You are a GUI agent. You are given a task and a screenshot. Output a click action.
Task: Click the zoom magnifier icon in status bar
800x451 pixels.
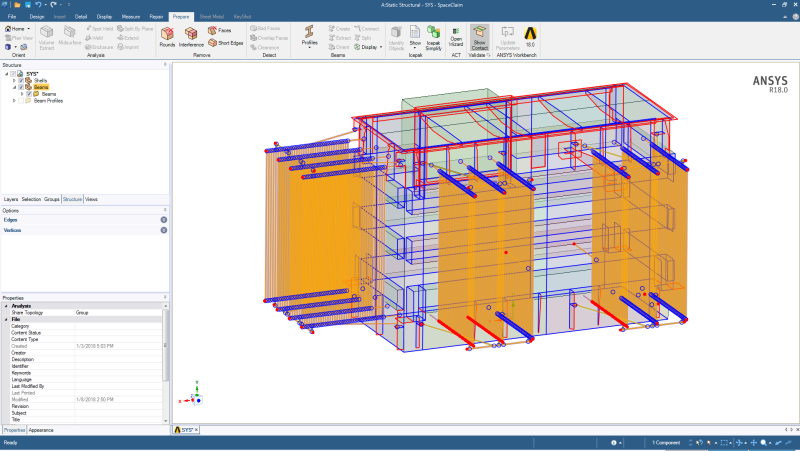pyautogui.click(x=763, y=442)
